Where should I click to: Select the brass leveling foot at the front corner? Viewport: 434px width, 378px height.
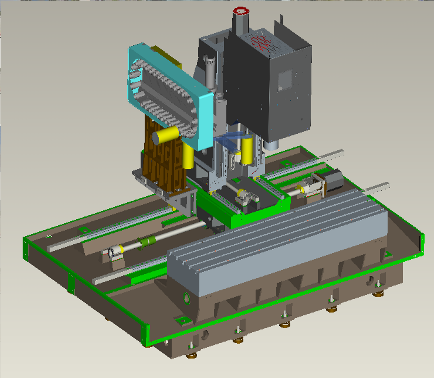point(191,356)
